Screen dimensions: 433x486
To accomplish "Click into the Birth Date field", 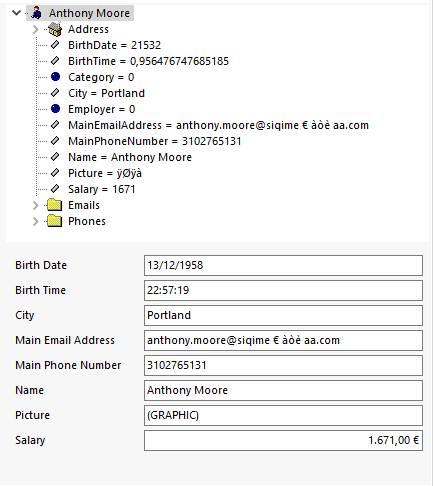I will (x=283, y=265).
